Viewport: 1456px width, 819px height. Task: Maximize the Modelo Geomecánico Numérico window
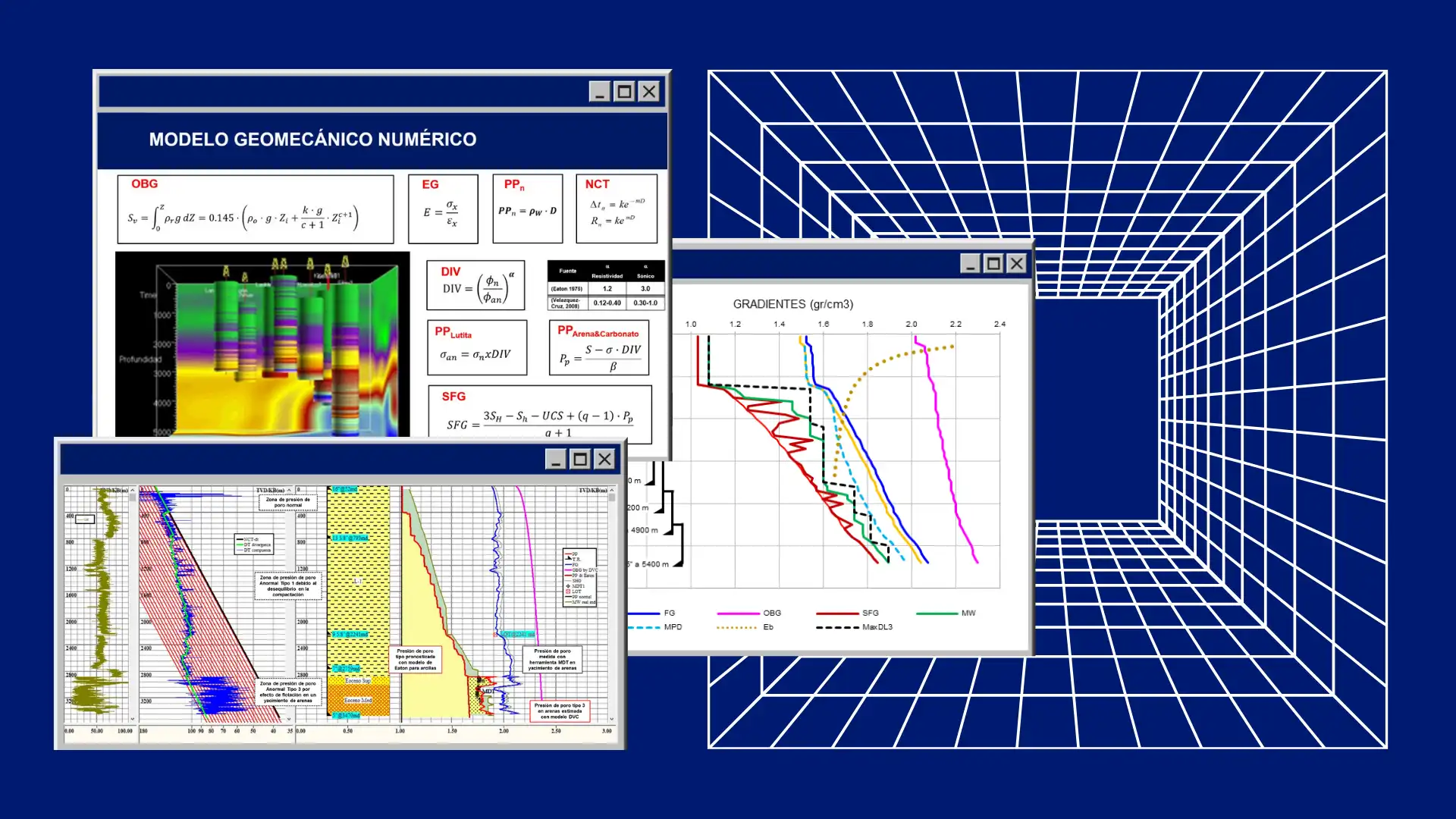[x=624, y=92]
